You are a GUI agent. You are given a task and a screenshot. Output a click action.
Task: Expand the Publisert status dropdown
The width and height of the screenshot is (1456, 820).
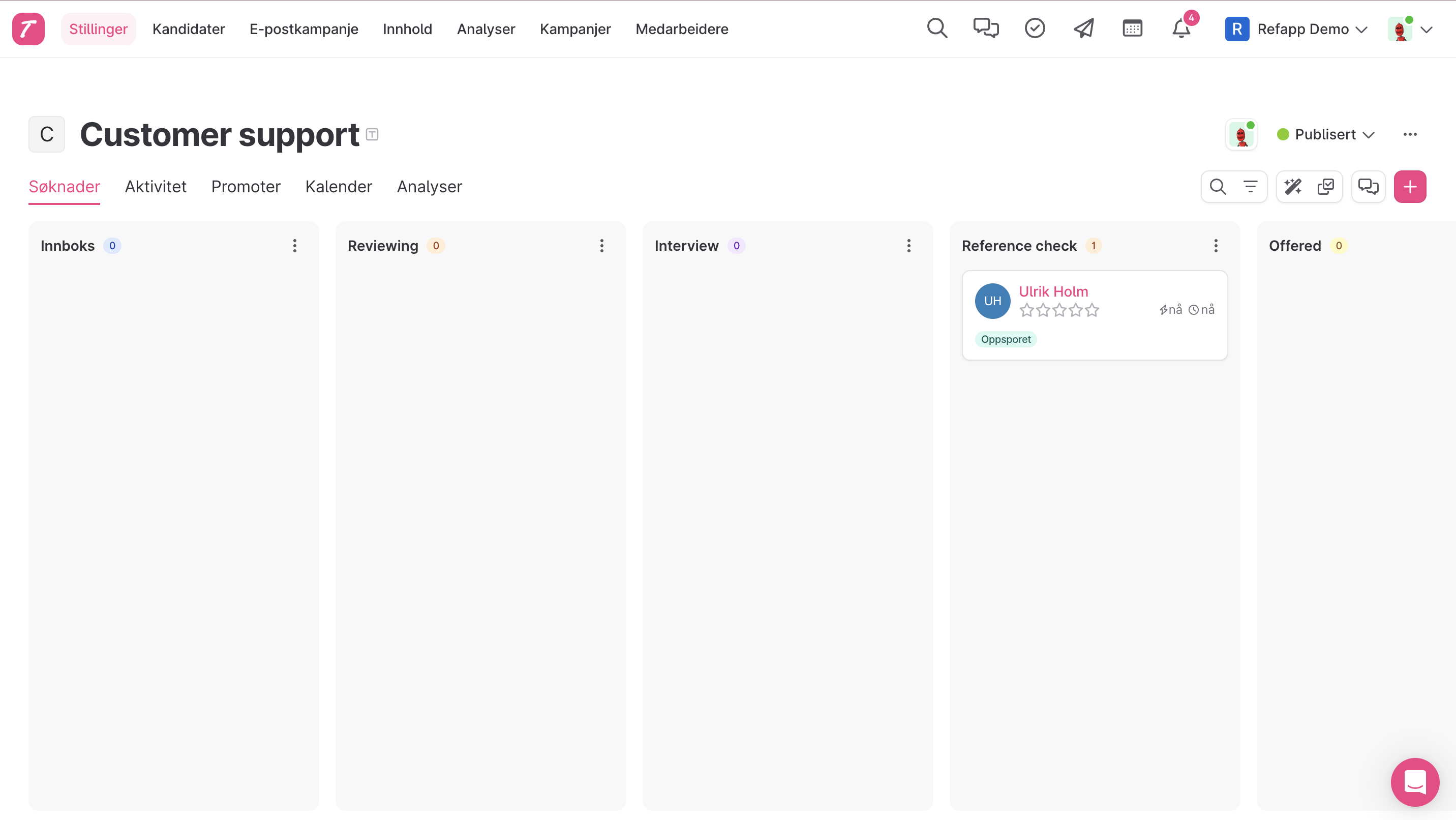click(1325, 135)
